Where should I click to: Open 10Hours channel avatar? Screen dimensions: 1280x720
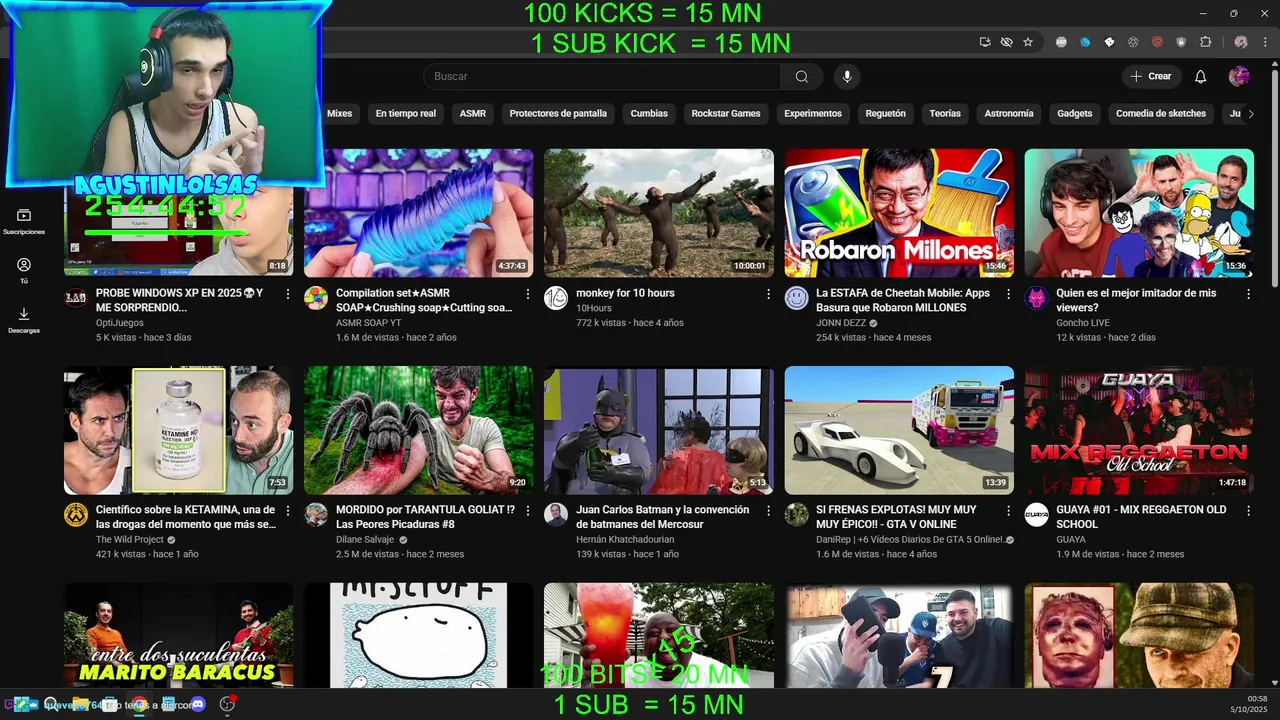(x=556, y=298)
